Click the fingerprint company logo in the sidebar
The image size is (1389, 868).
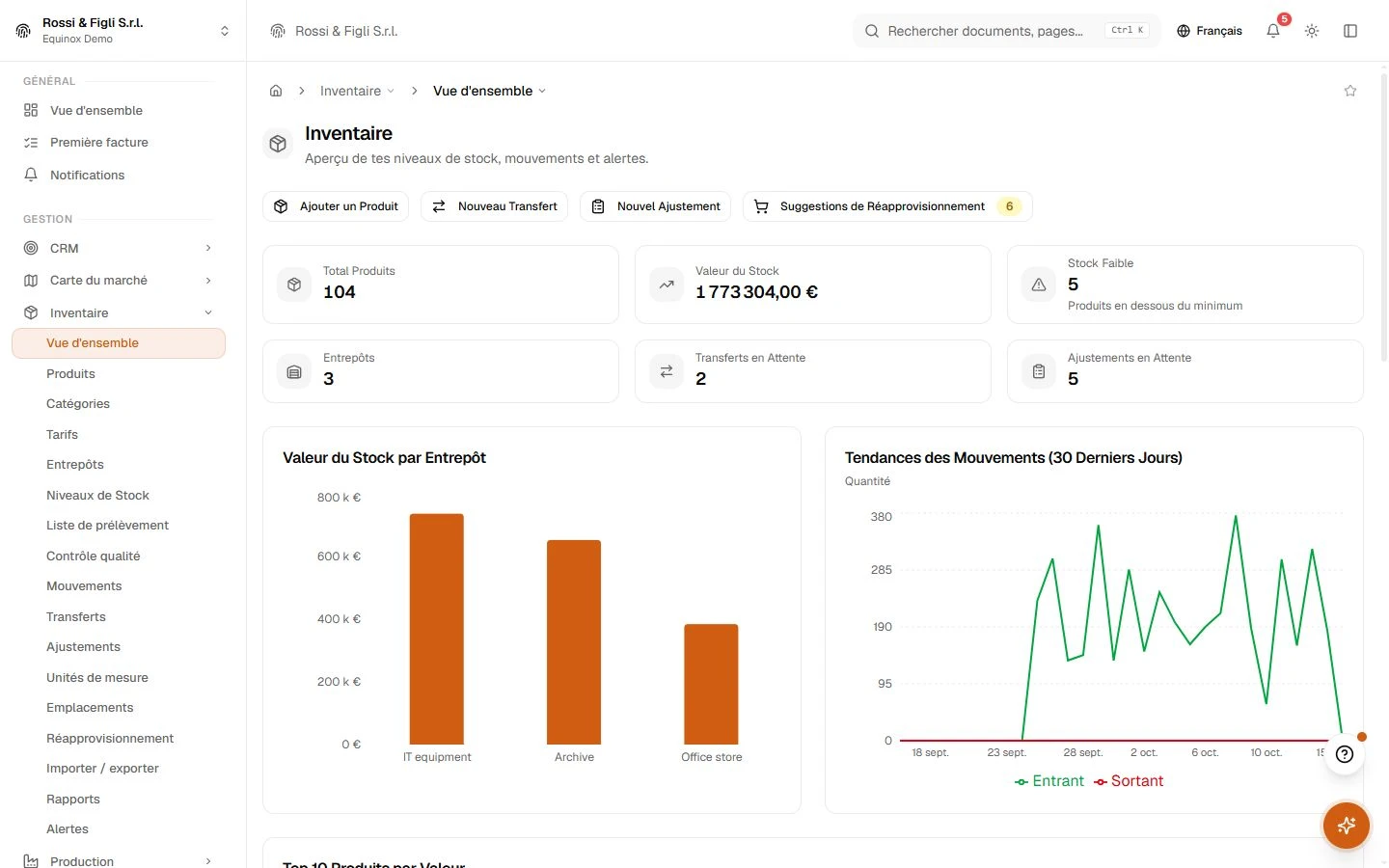pos(23,31)
